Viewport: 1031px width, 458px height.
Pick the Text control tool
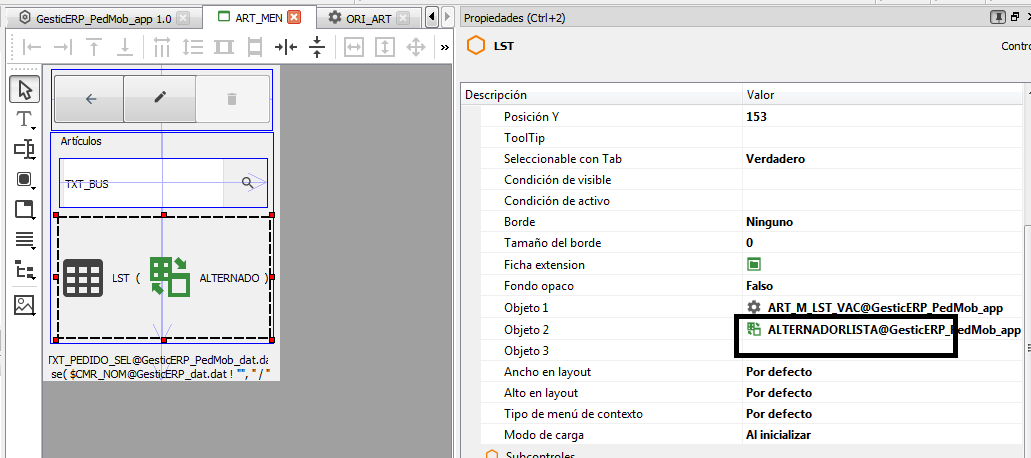(x=24, y=120)
